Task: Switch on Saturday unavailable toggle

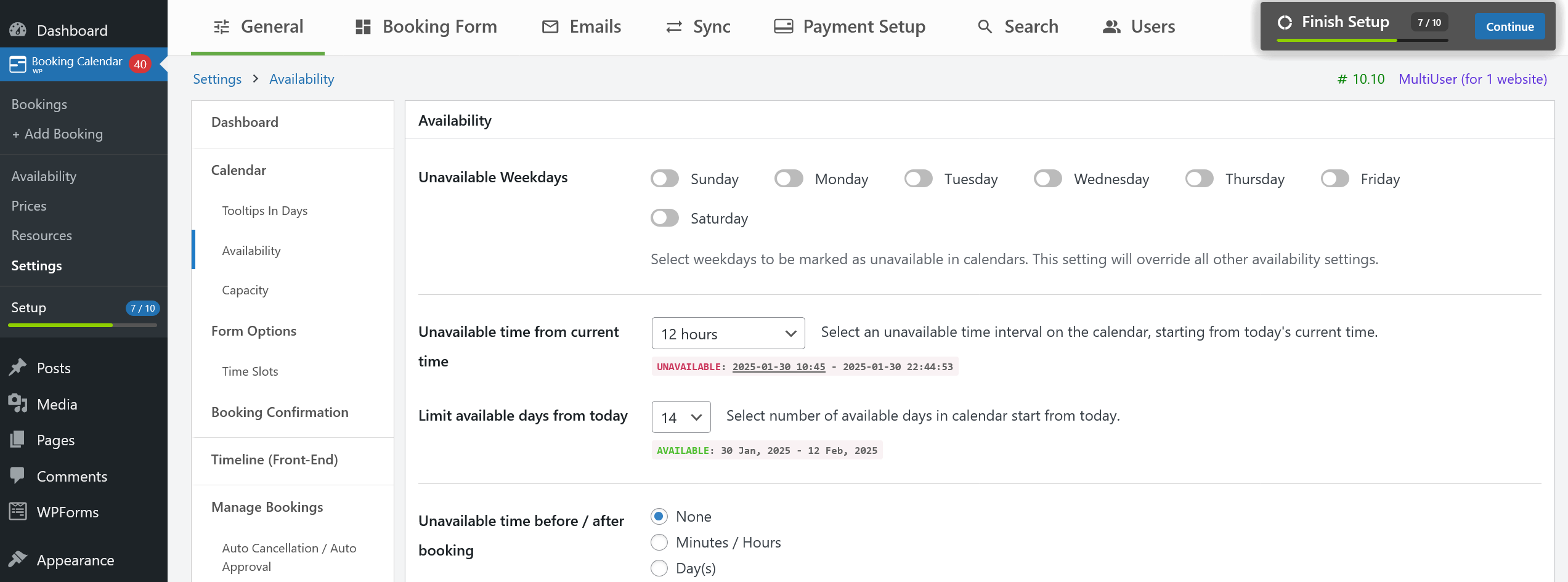Action: [665, 218]
